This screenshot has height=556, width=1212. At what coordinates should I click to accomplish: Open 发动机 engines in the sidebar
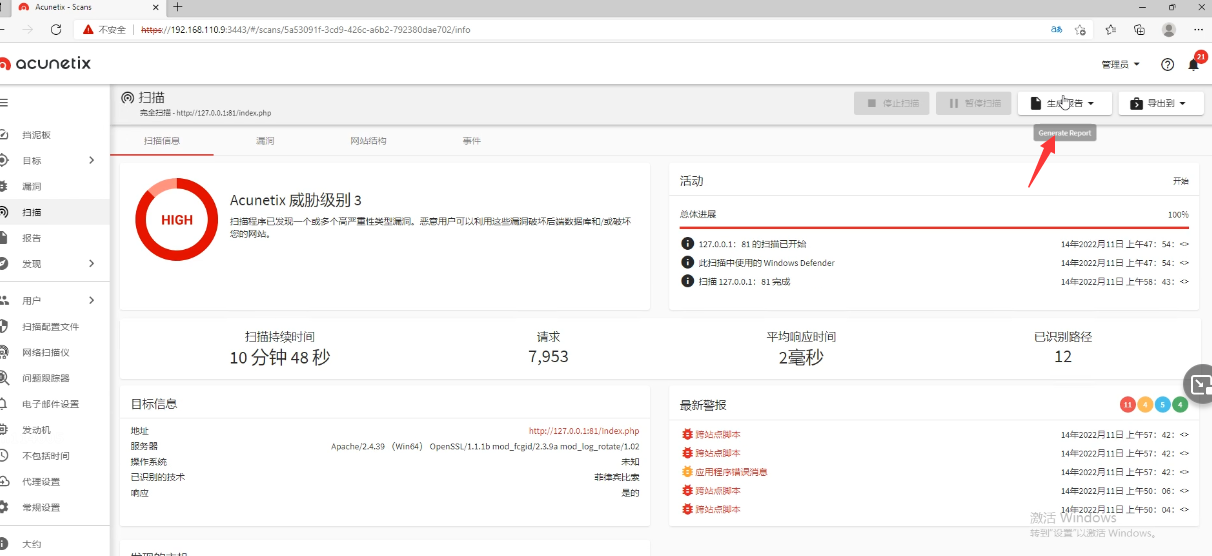[x=36, y=430]
